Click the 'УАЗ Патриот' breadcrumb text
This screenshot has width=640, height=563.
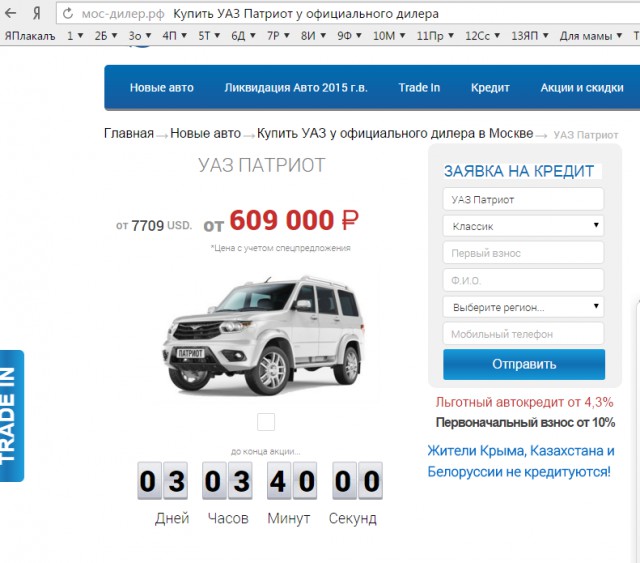click(586, 135)
